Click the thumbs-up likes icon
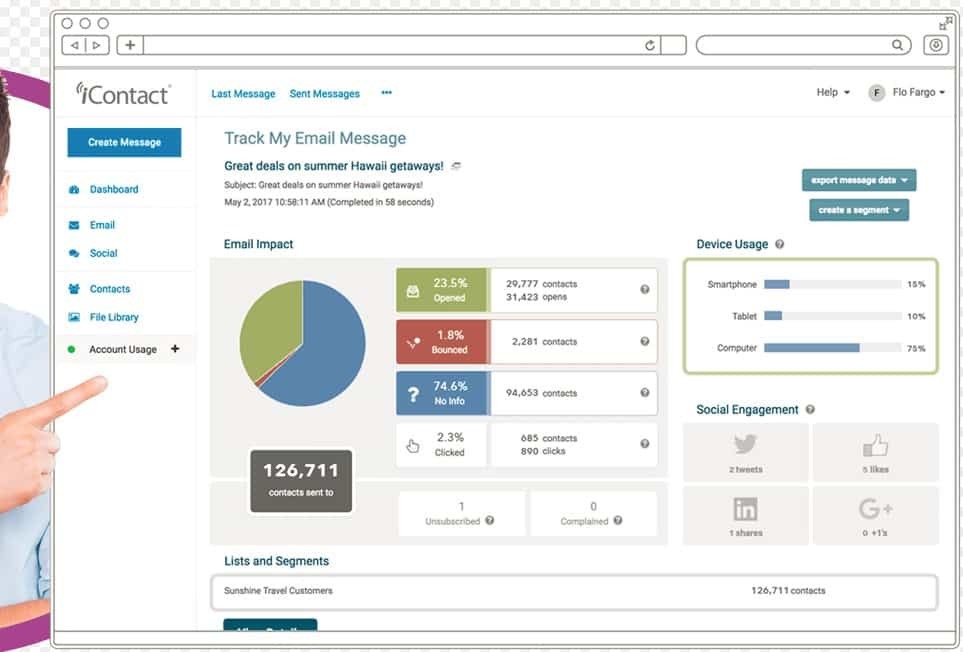 [875, 445]
